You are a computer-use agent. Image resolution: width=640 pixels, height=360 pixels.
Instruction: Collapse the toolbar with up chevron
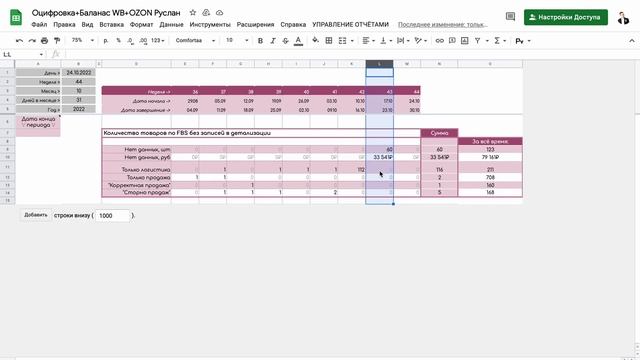[632, 40]
